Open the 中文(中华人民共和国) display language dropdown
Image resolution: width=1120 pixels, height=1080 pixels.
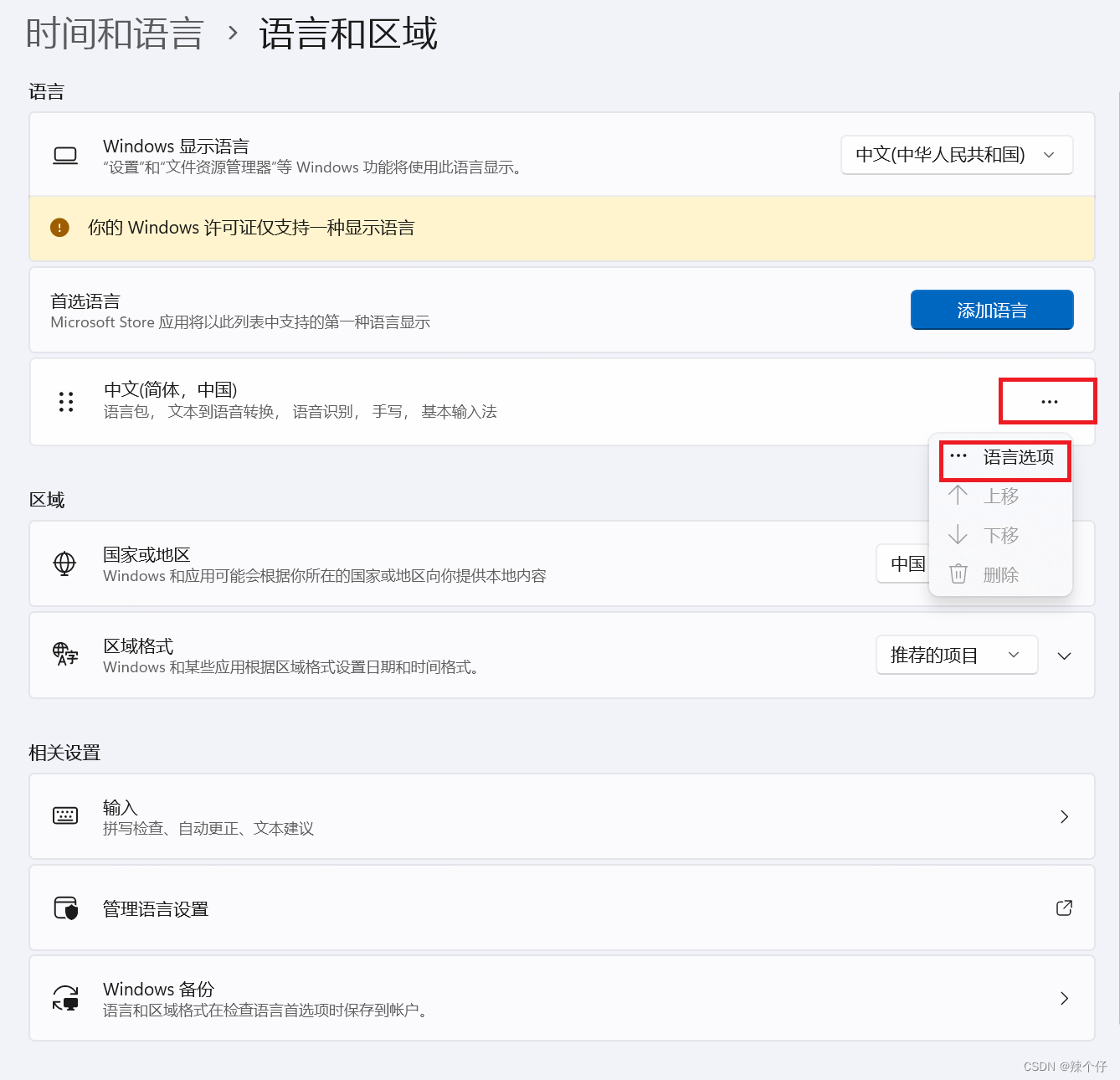pos(957,155)
